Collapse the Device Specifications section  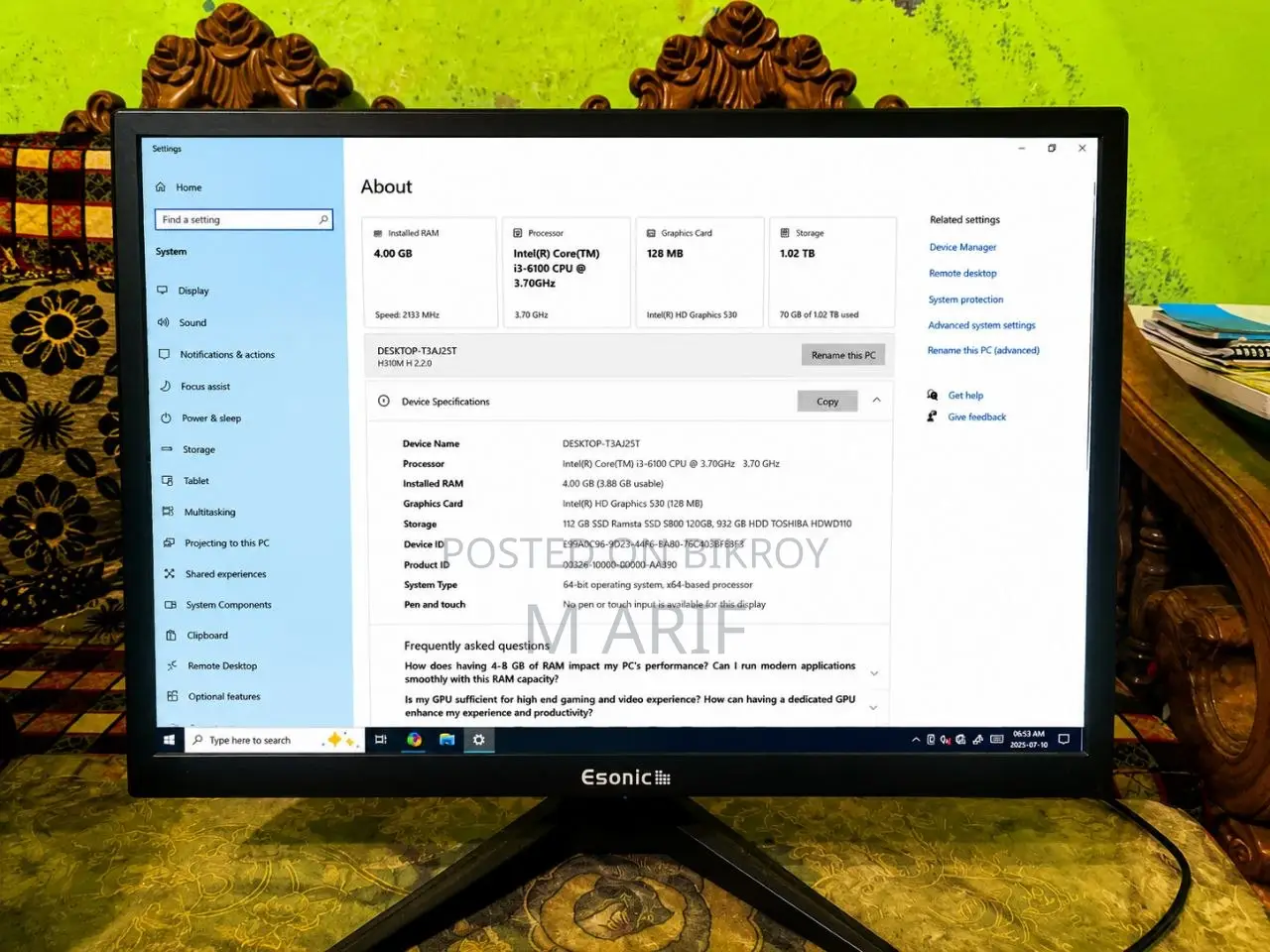click(x=876, y=401)
